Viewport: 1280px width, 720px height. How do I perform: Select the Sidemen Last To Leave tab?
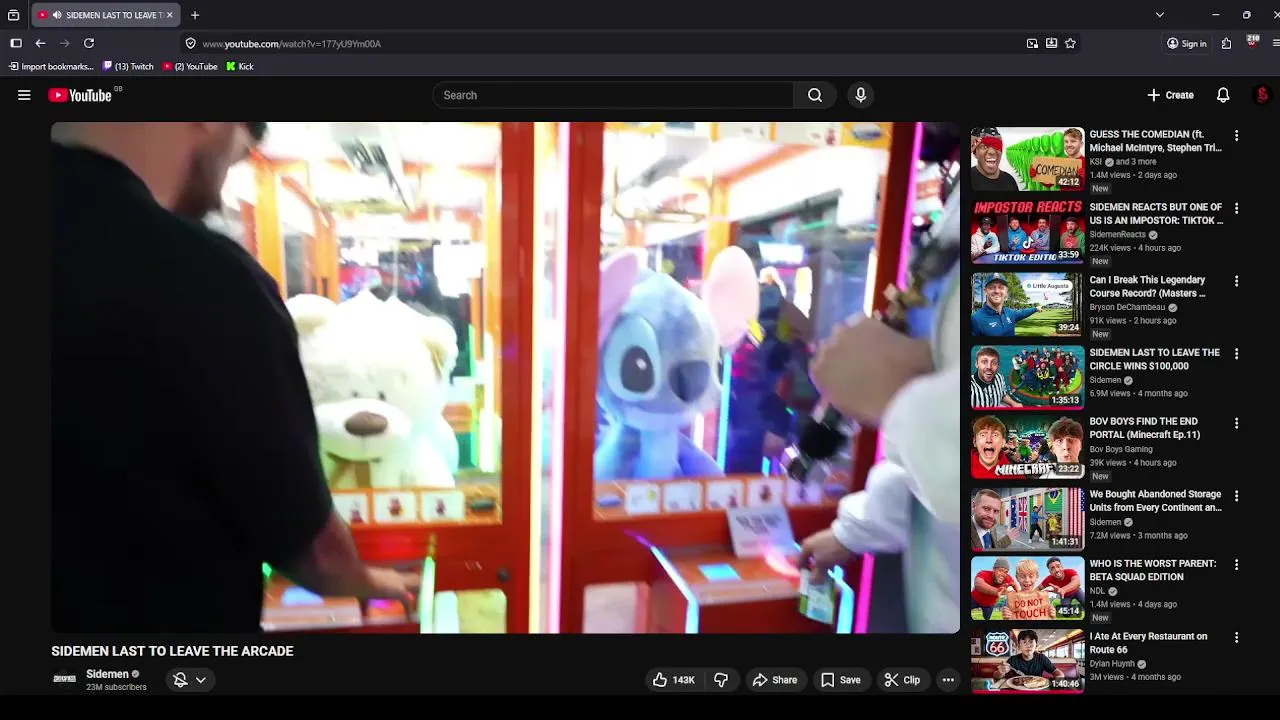pos(105,15)
